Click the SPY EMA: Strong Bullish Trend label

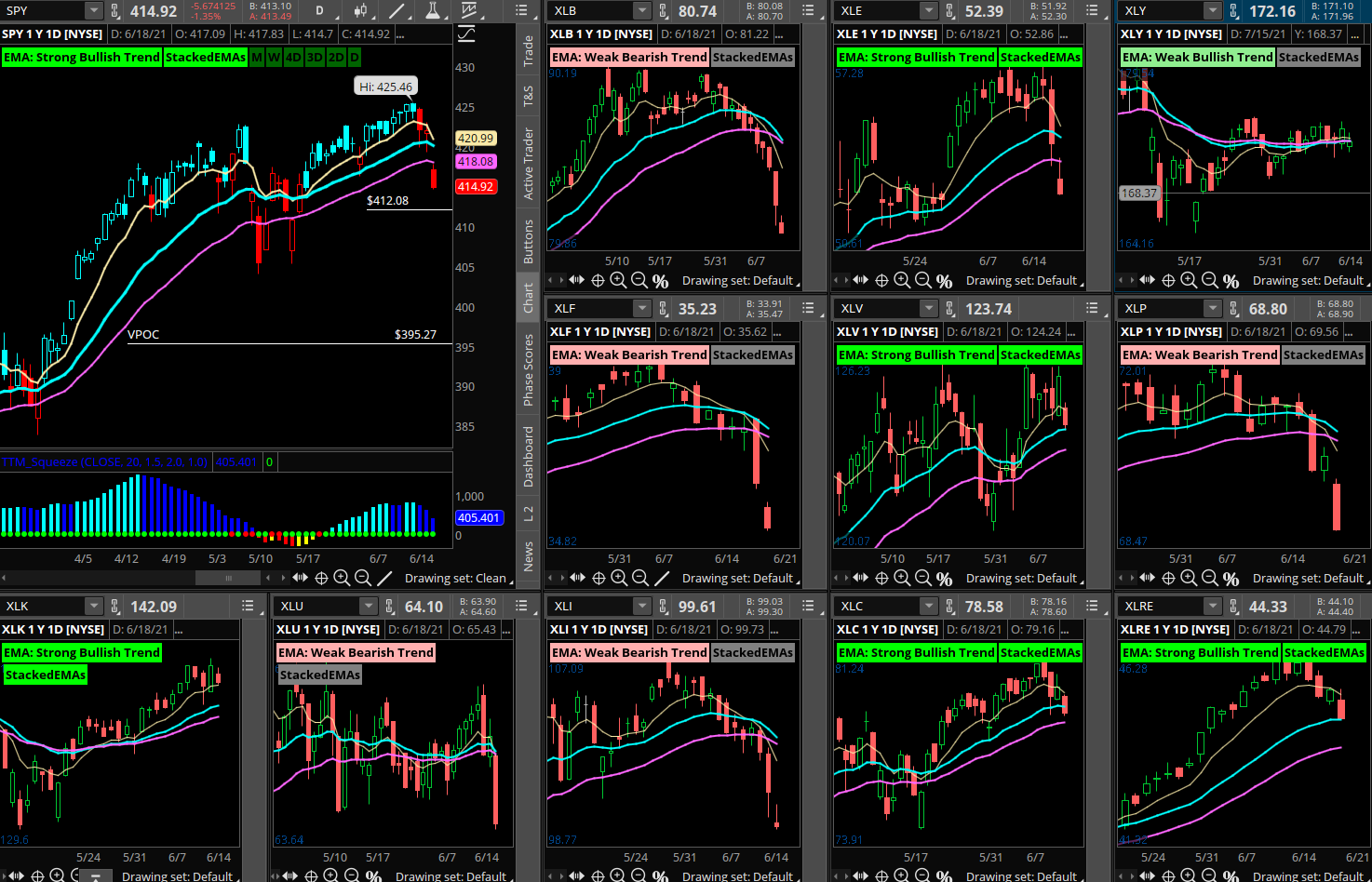coord(82,57)
